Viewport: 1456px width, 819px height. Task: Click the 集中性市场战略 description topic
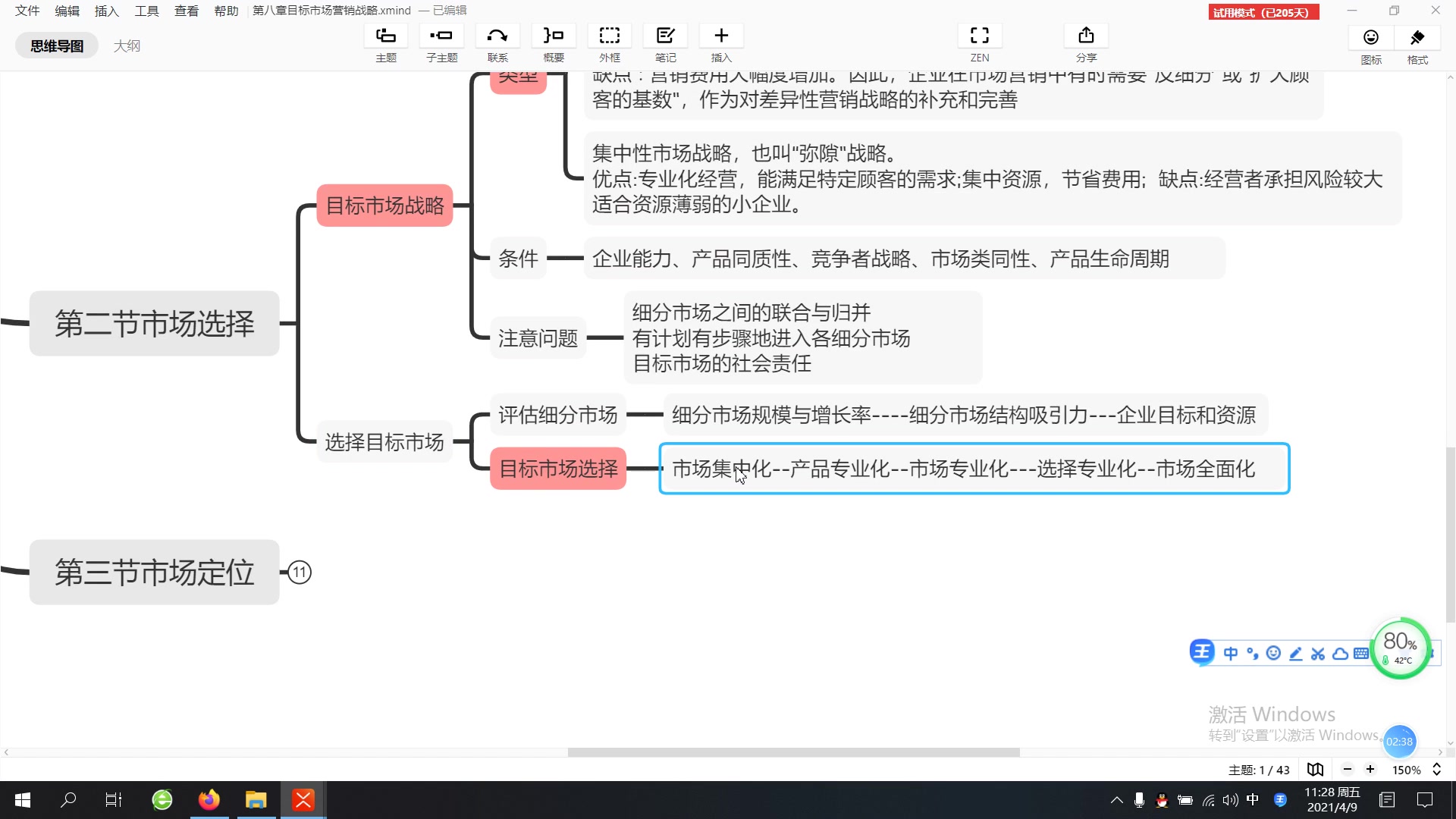pyautogui.click(x=993, y=179)
